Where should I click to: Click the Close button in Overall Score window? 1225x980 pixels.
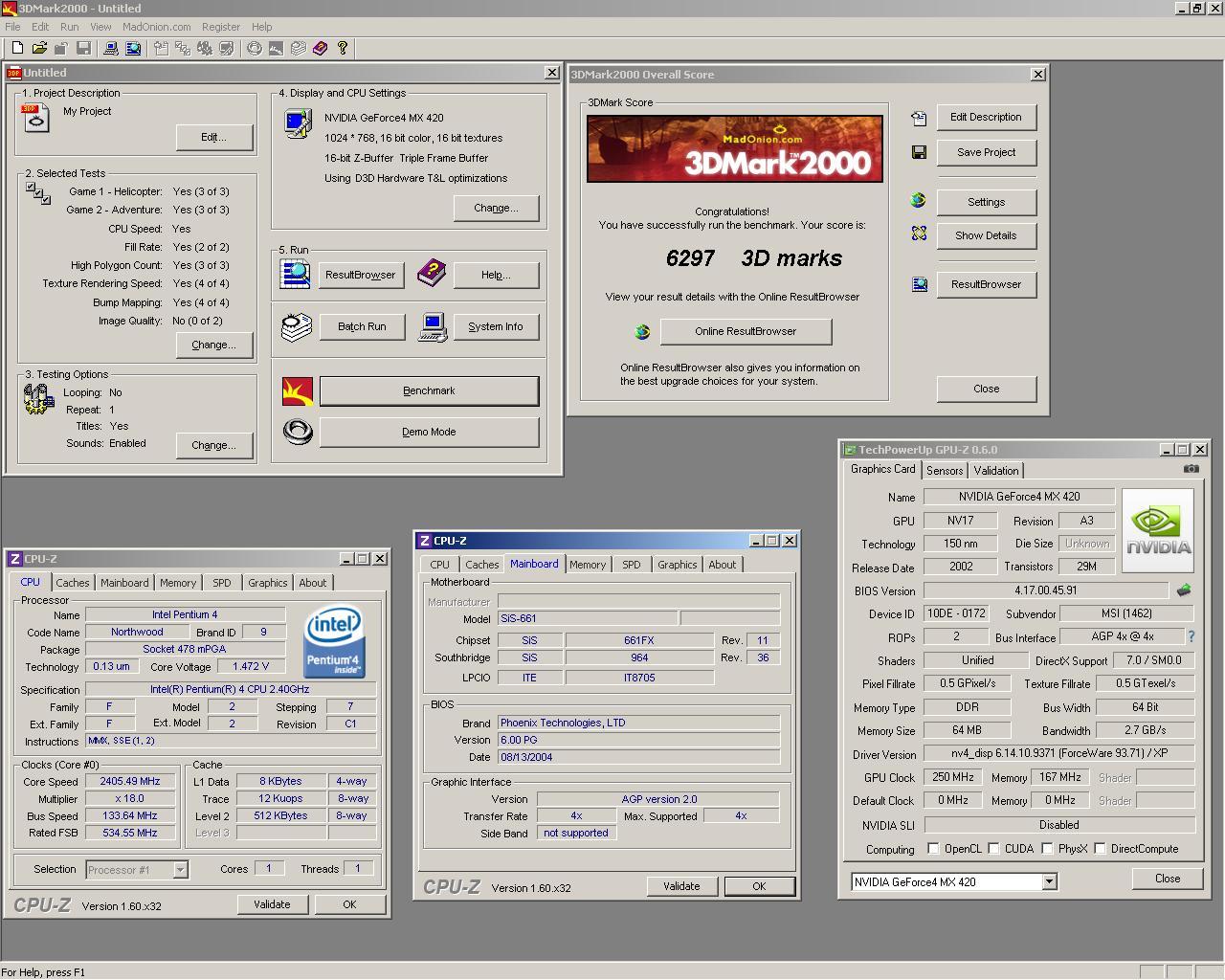986,389
